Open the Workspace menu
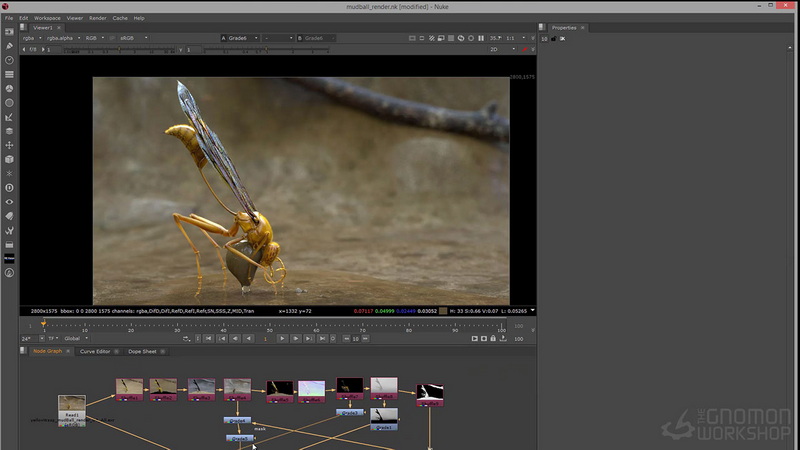 [x=47, y=18]
